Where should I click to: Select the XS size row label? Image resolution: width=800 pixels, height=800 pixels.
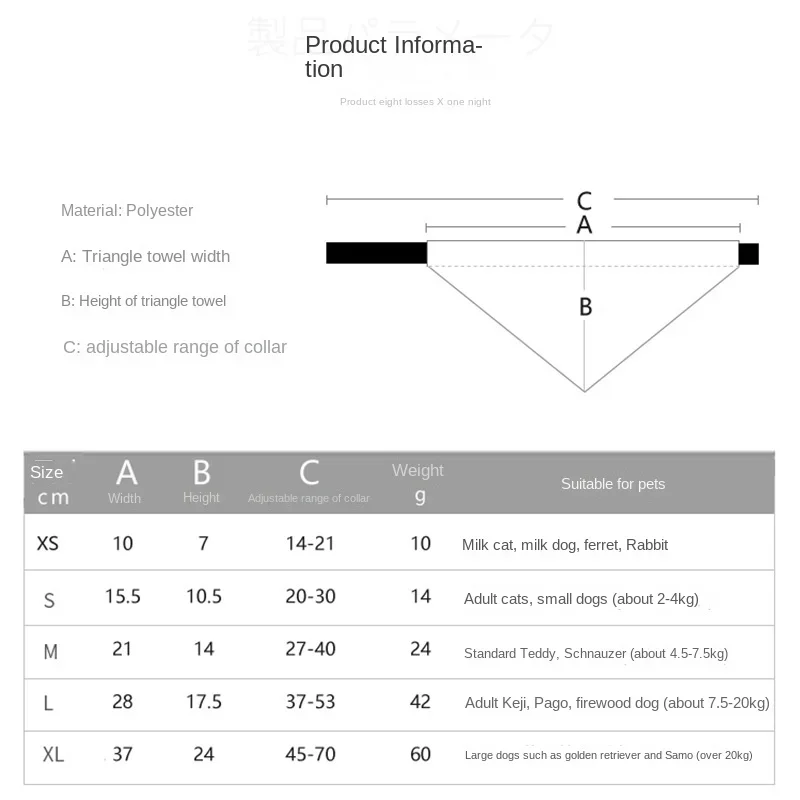tap(48, 543)
